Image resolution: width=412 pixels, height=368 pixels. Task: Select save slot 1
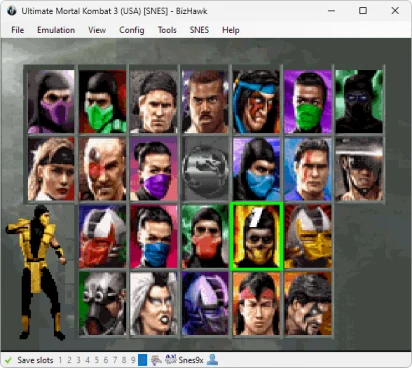(60, 360)
